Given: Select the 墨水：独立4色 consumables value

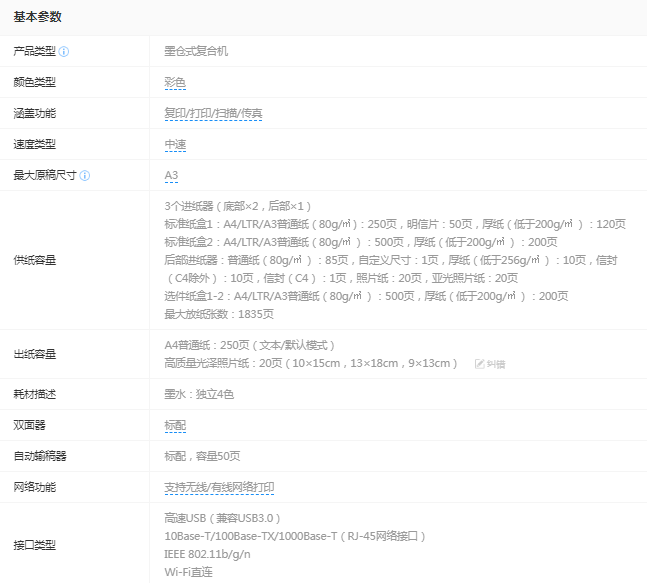Looking at the screenshot, I should [x=199, y=394].
